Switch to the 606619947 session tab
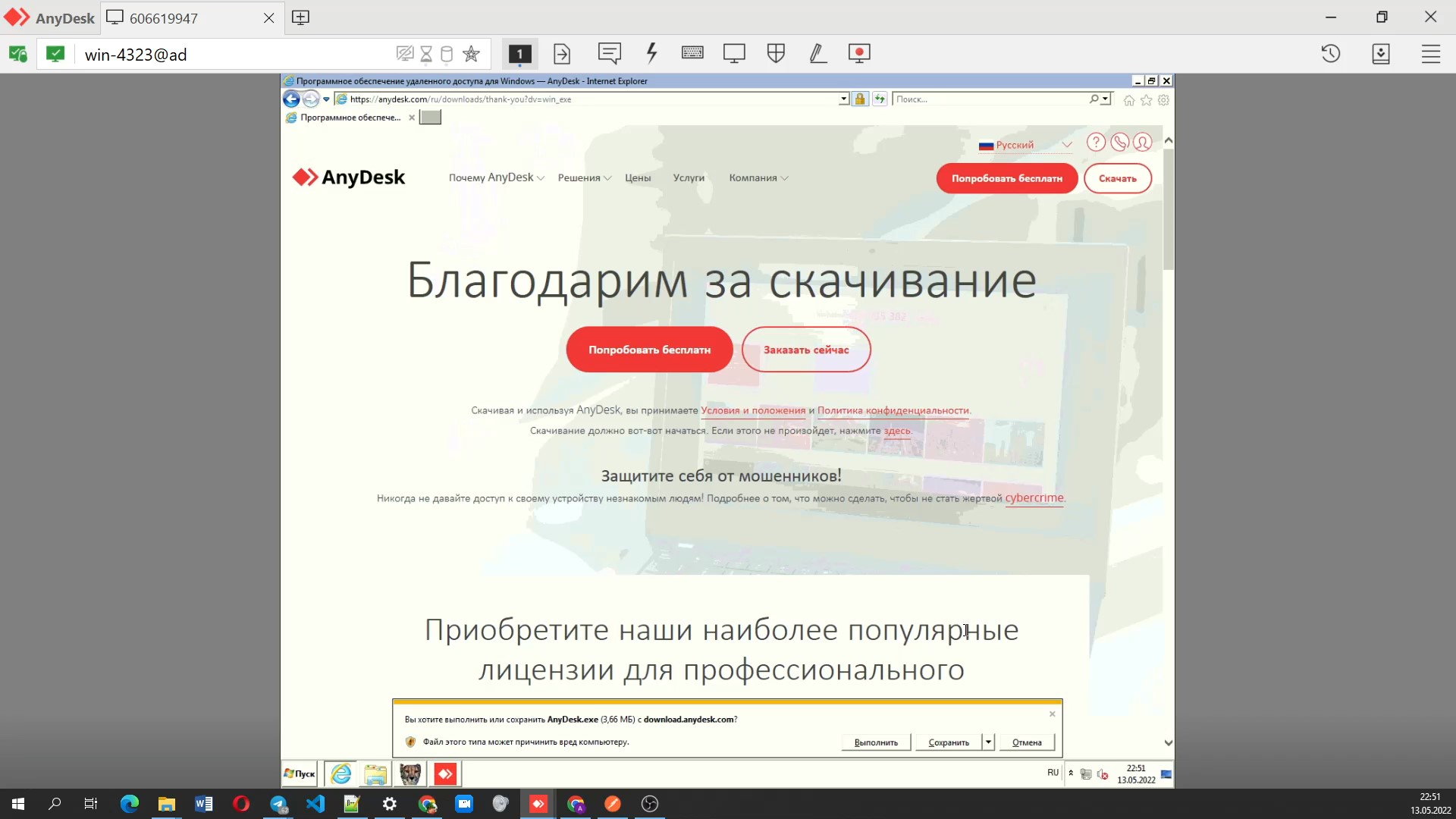The height and width of the screenshot is (819, 1456). pos(164,18)
